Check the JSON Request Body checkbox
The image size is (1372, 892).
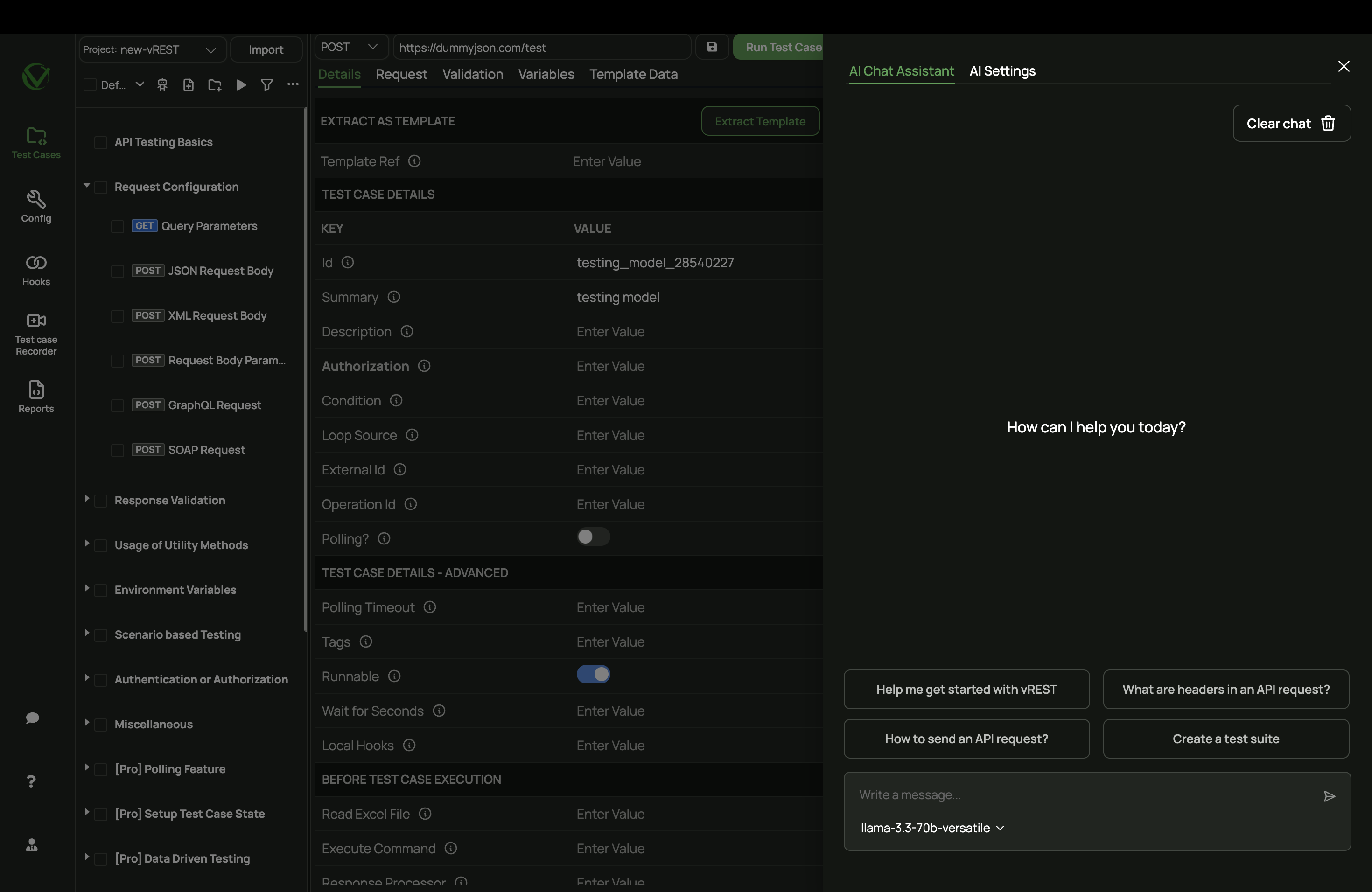pos(118,272)
